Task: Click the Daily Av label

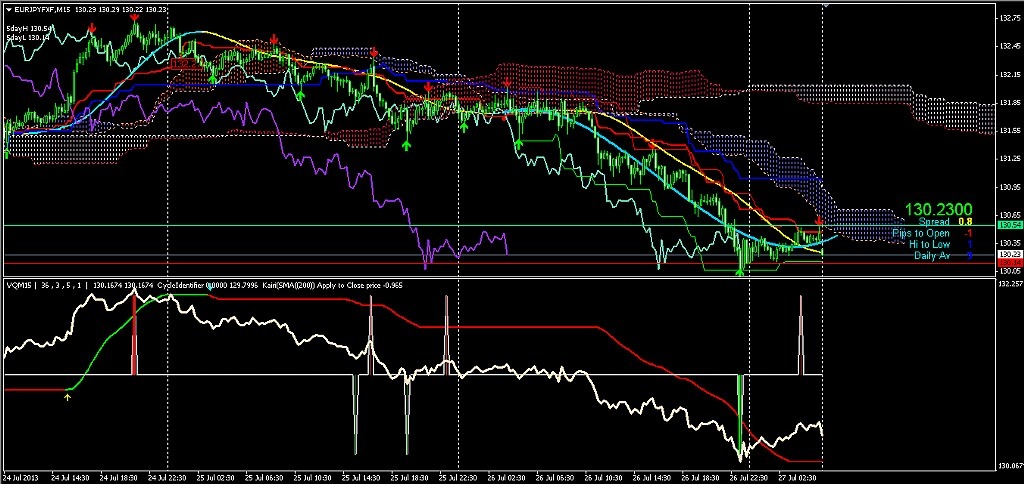Action: click(933, 255)
